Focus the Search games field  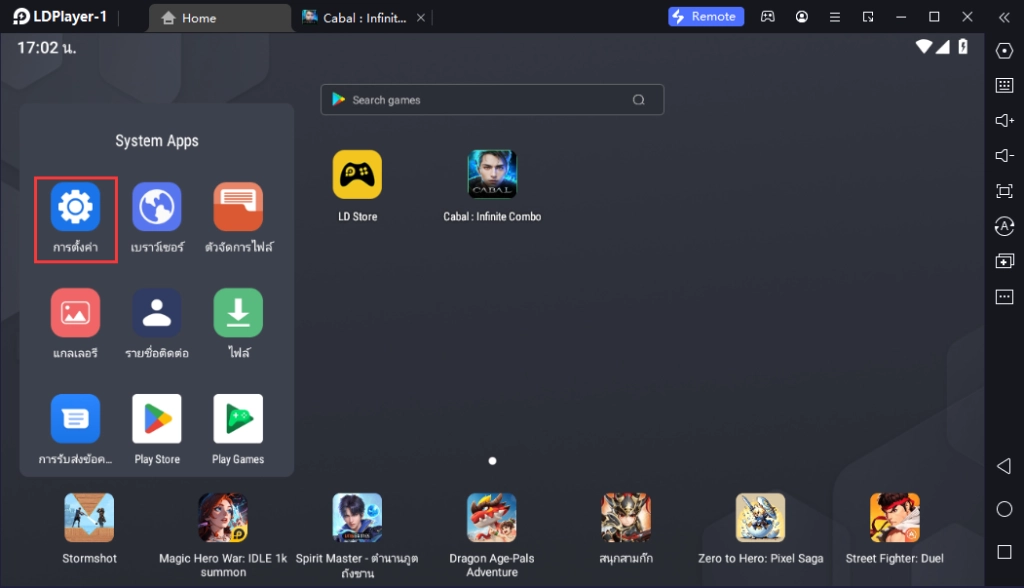coord(492,99)
